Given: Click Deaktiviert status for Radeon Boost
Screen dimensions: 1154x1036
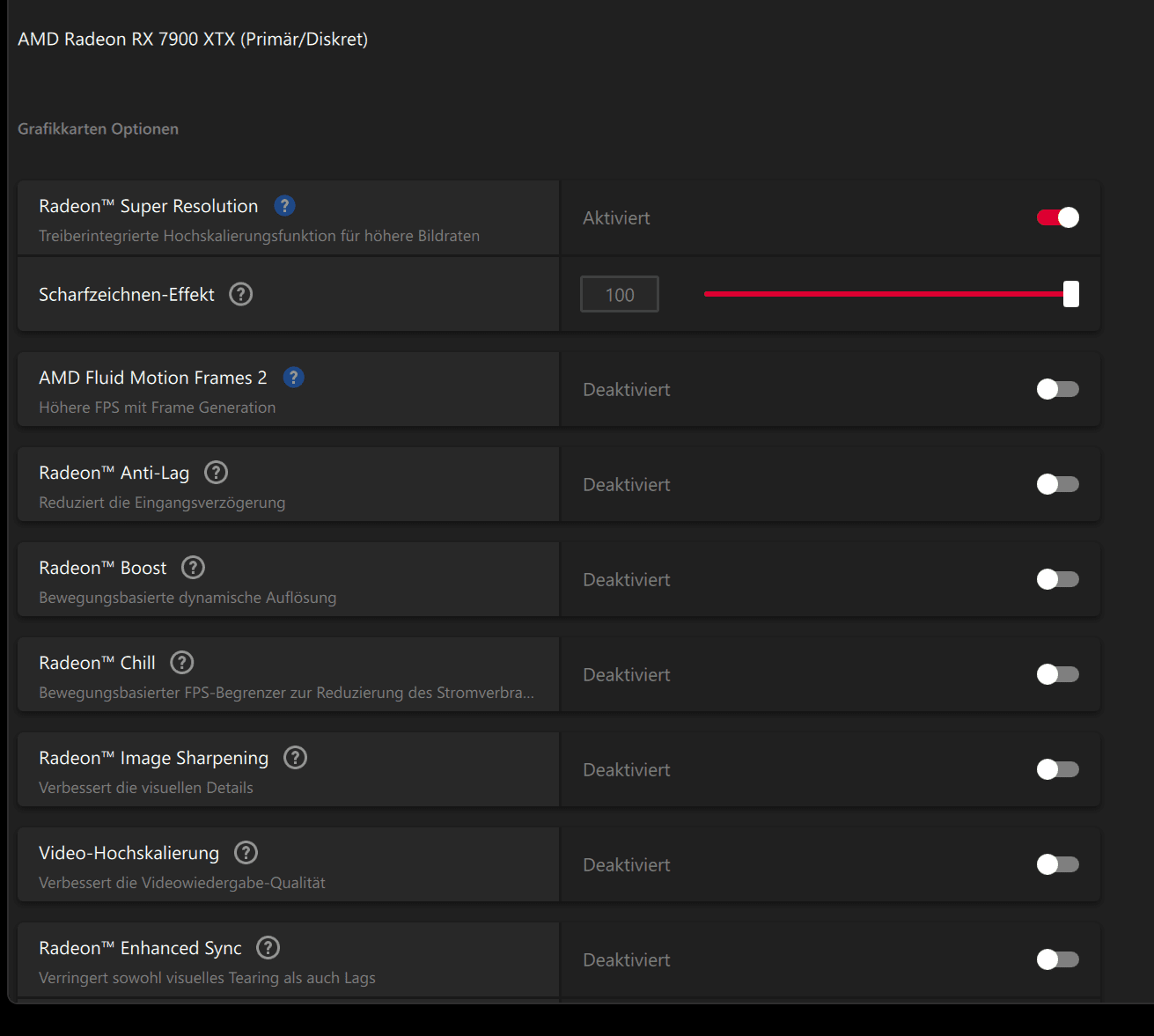Looking at the screenshot, I should click(627, 580).
